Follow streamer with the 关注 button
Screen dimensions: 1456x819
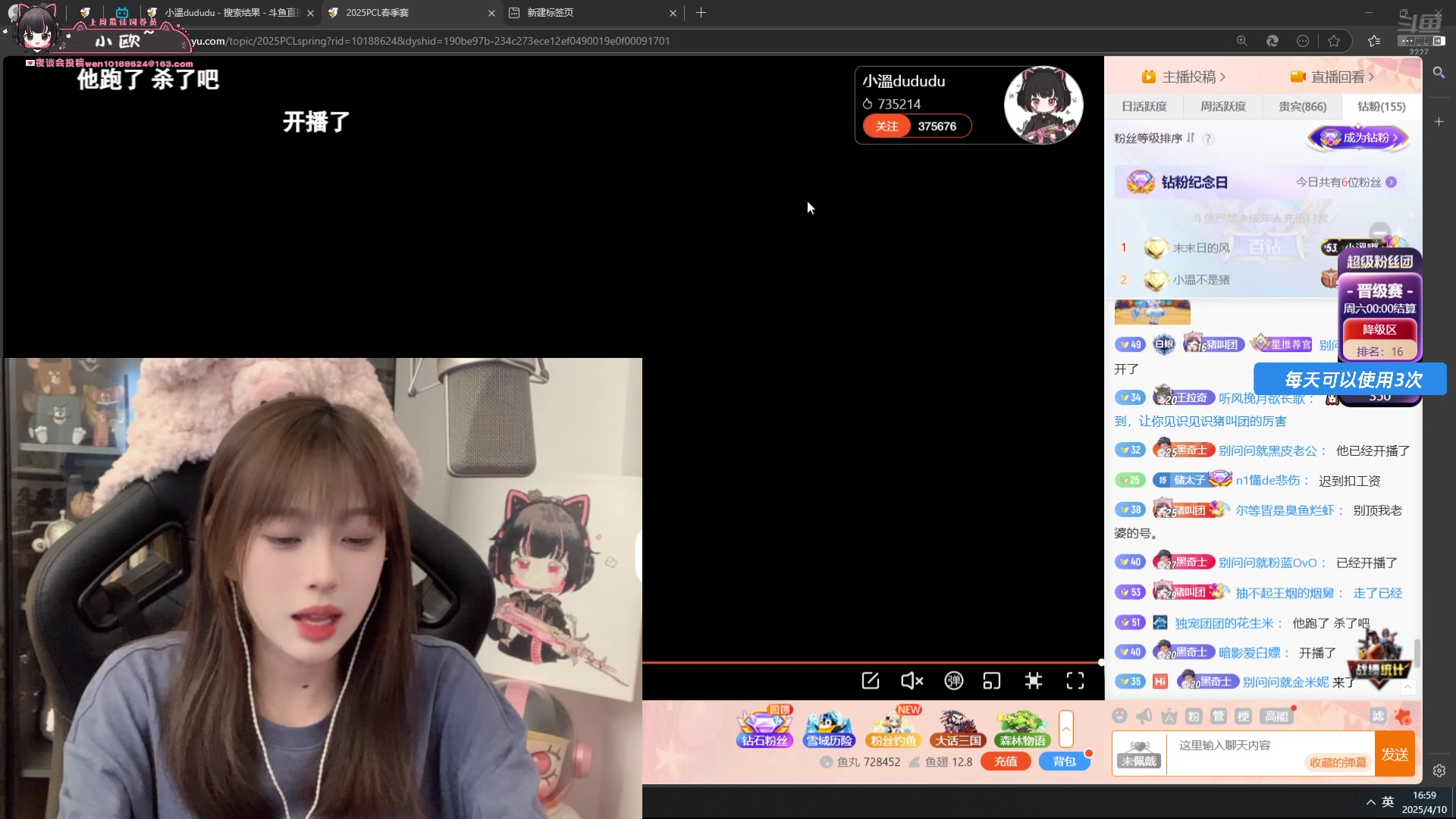(x=886, y=126)
